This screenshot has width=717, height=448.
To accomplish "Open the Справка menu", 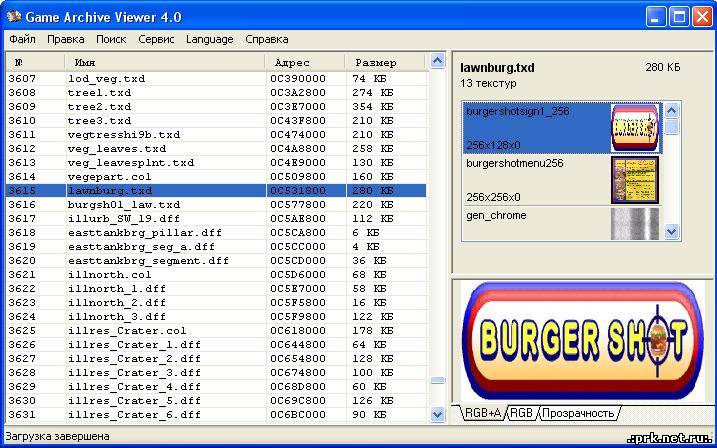I will pos(267,39).
